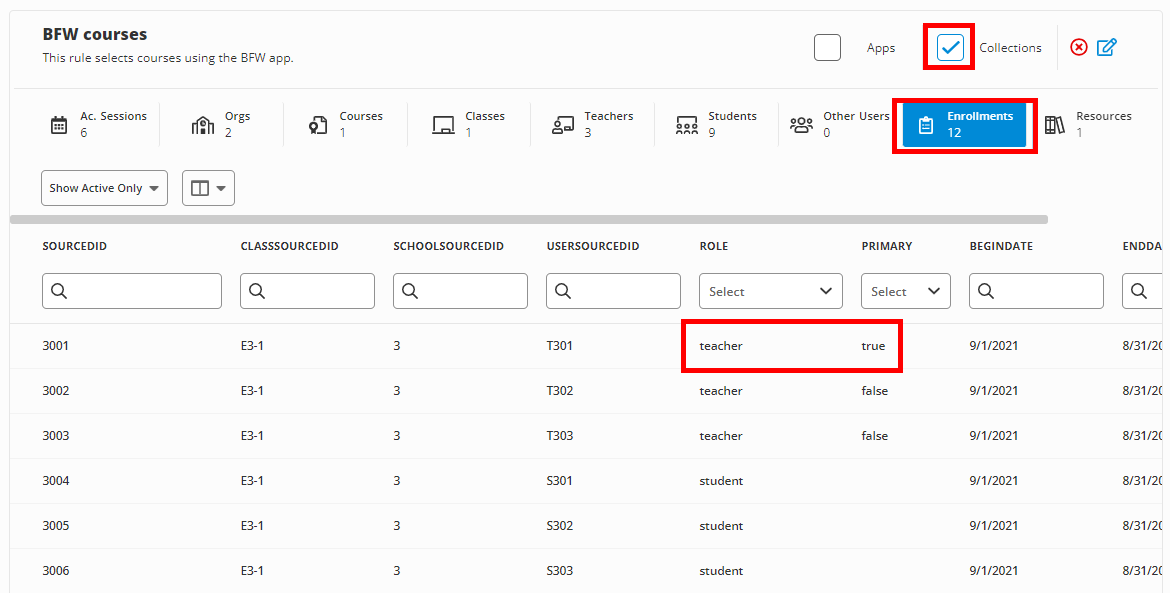Uncheck the Collections checkbox
This screenshot has width=1170, height=593.
point(948,46)
